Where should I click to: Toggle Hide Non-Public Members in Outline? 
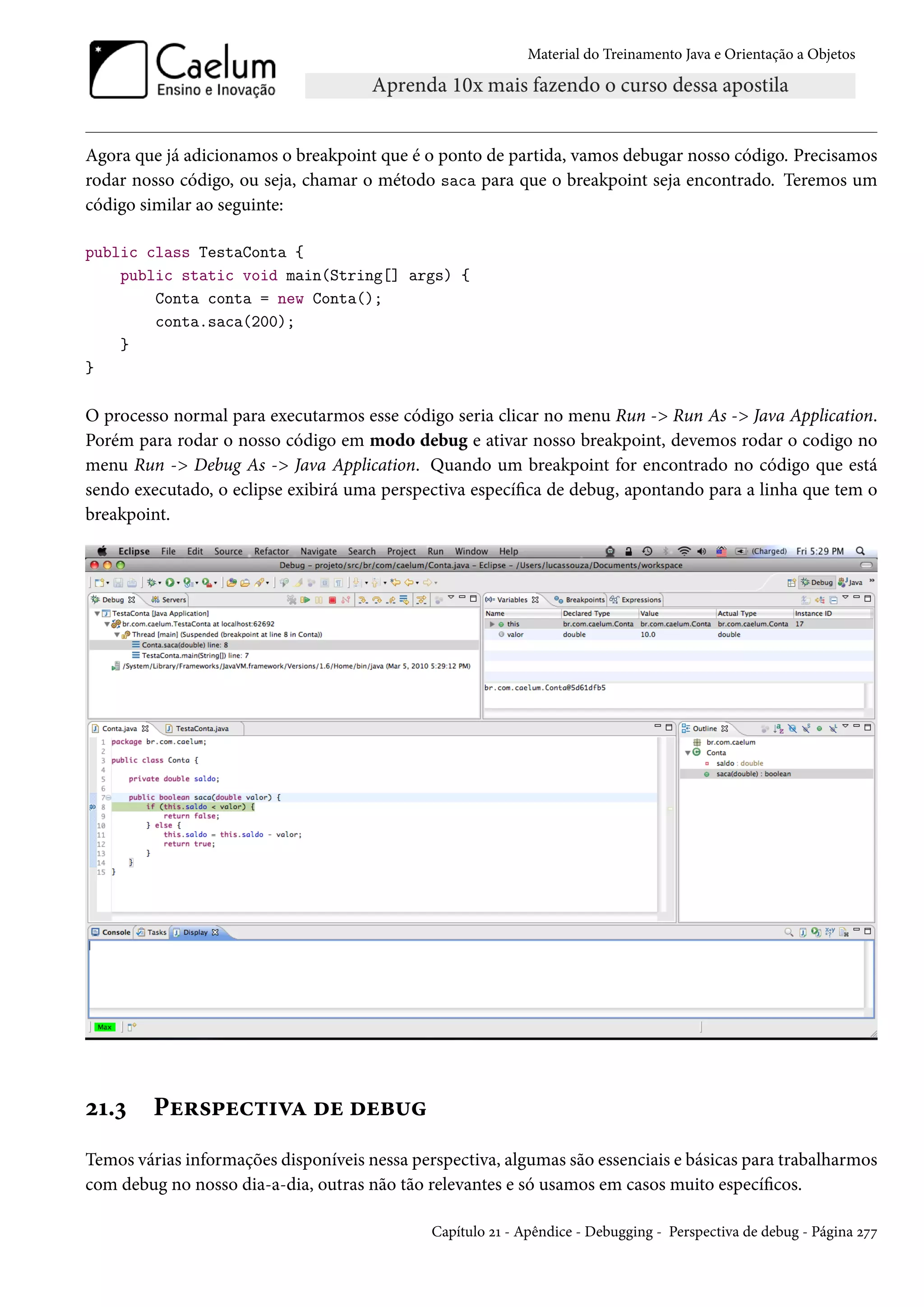point(819,728)
